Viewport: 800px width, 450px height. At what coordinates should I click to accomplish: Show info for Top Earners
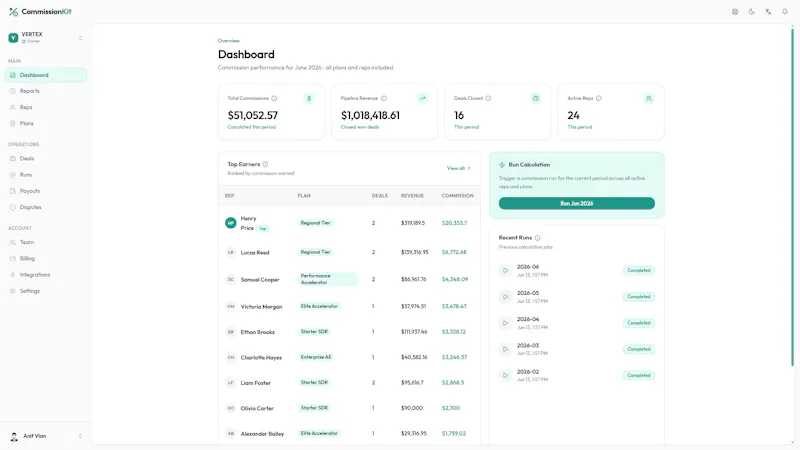pyautogui.click(x=265, y=164)
